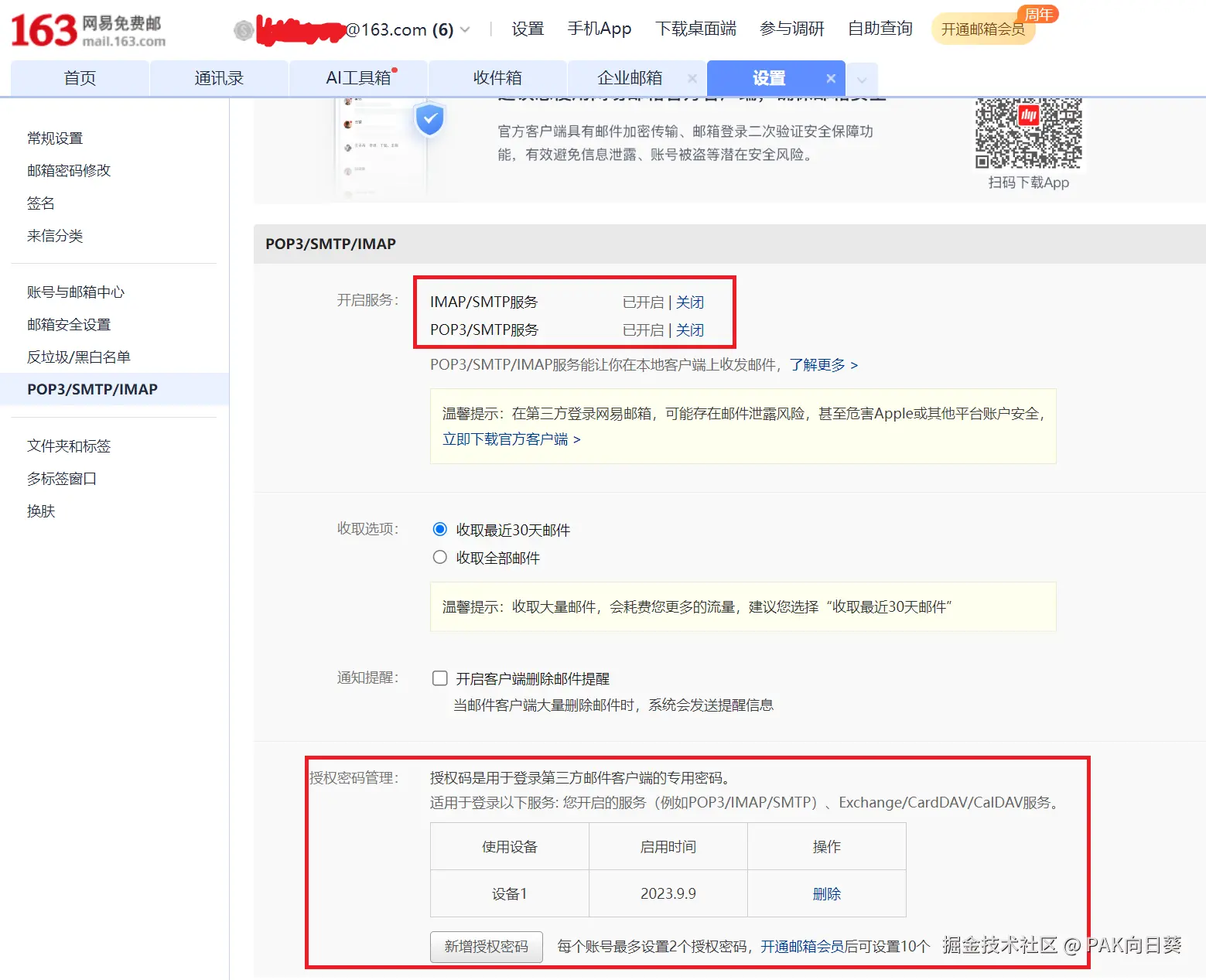Open the 参与调研 link
Image resolution: width=1206 pixels, height=980 pixels.
click(792, 29)
